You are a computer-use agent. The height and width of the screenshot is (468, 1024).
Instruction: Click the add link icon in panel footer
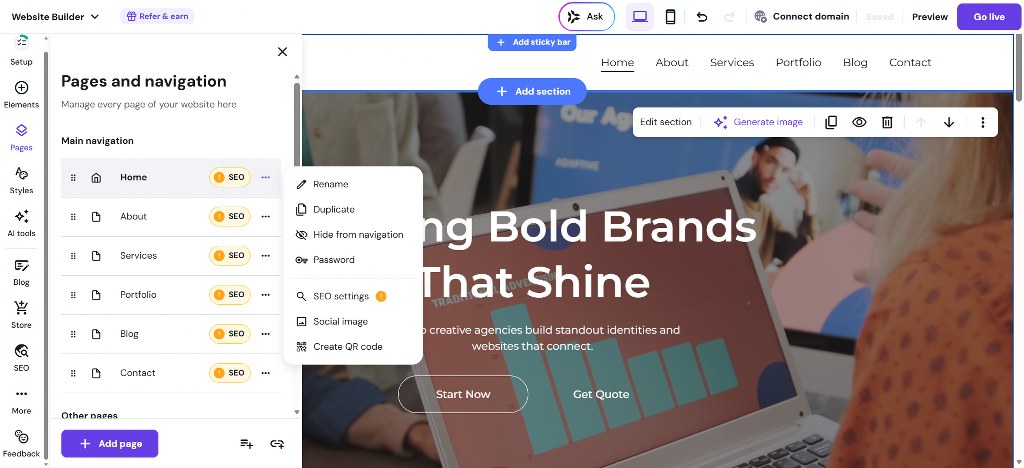click(277, 444)
